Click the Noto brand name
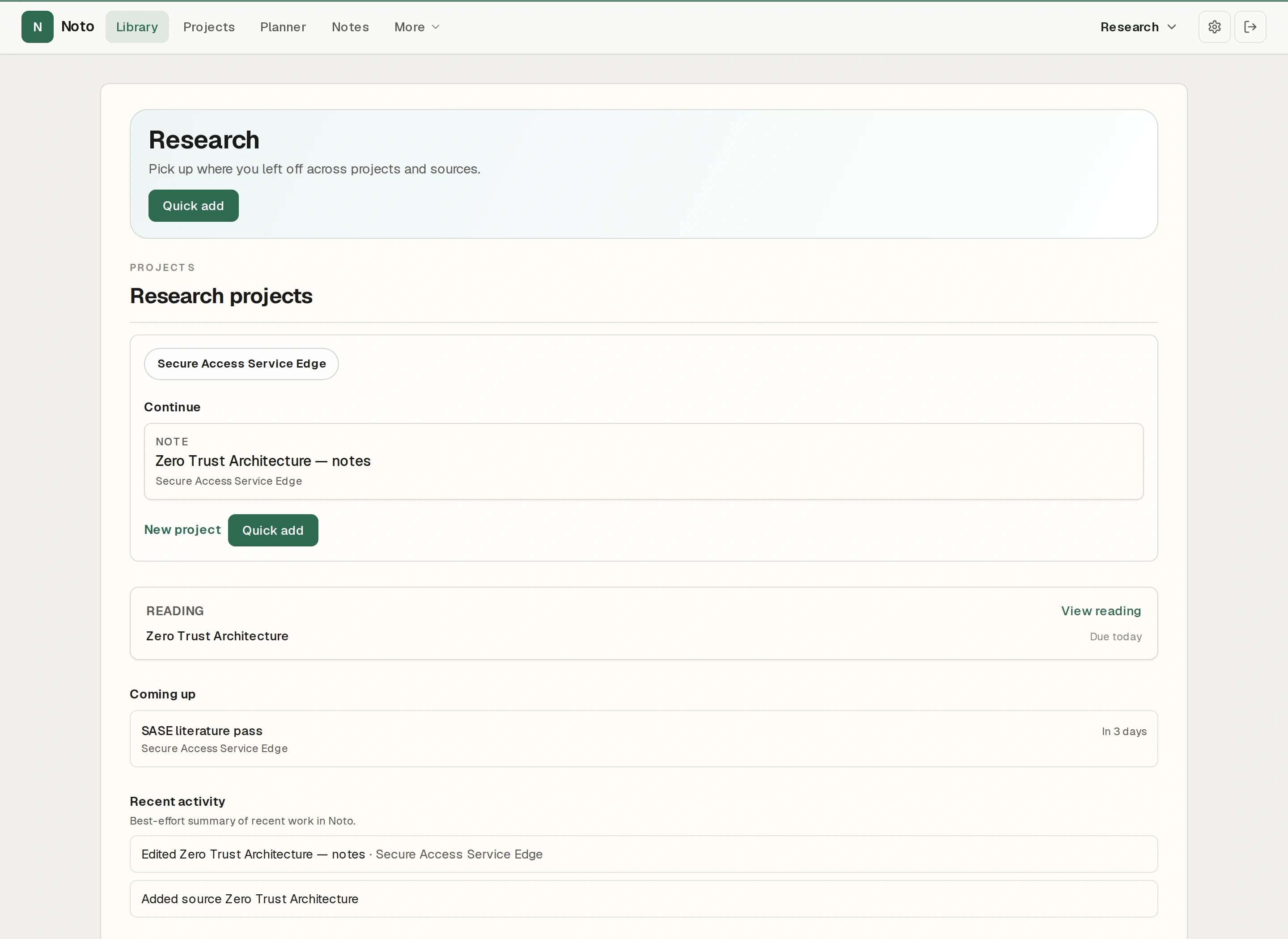Screen dimensions: 1288x939 pyautogui.click(x=78, y=27)
